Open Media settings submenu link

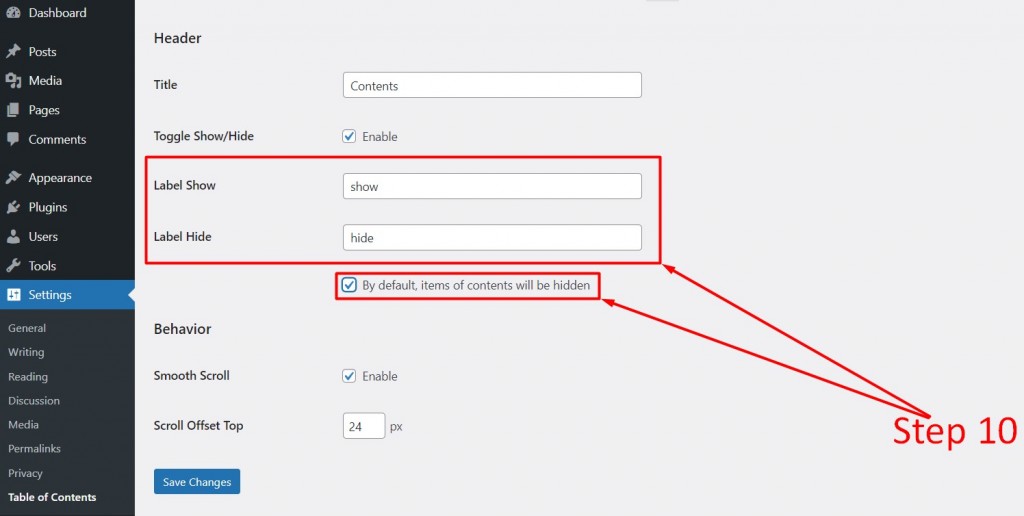pos(24,425)
